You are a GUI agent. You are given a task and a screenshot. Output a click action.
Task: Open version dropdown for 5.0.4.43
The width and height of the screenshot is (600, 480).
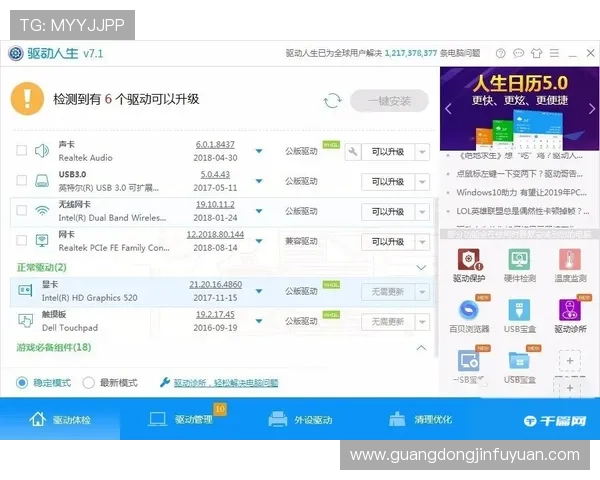point(259,181)
